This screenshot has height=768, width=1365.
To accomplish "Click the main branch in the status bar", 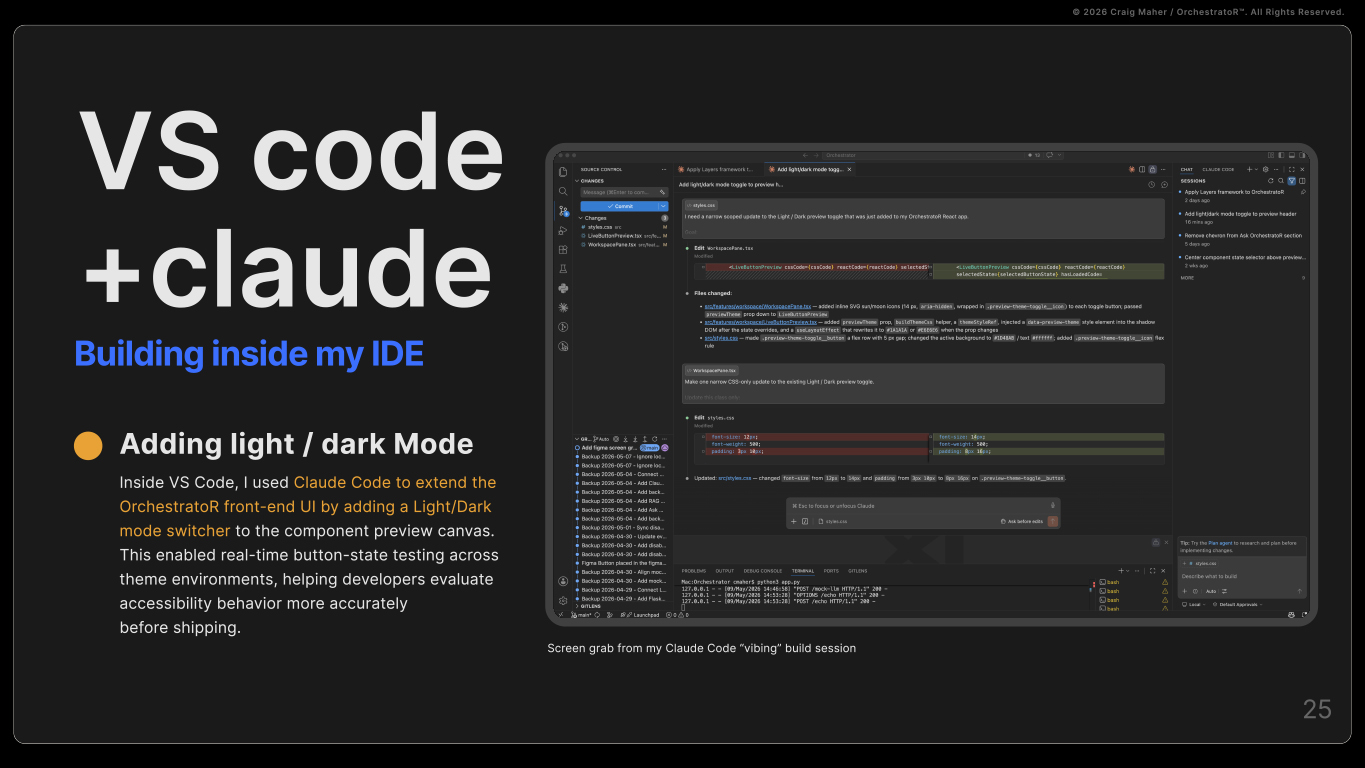I will tap(581, 615).
